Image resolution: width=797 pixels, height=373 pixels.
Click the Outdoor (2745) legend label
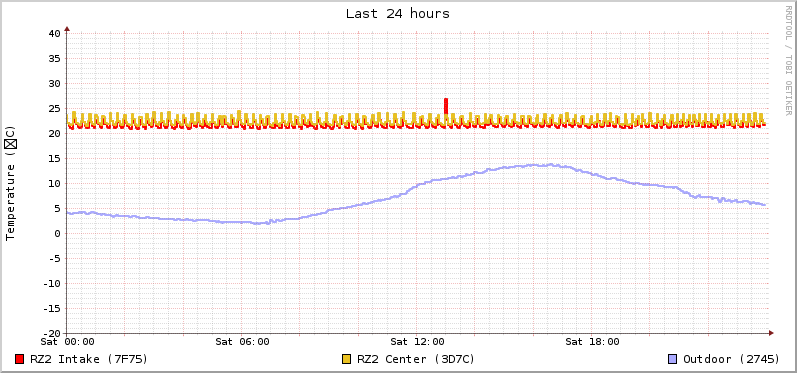[x=731, y=359]
